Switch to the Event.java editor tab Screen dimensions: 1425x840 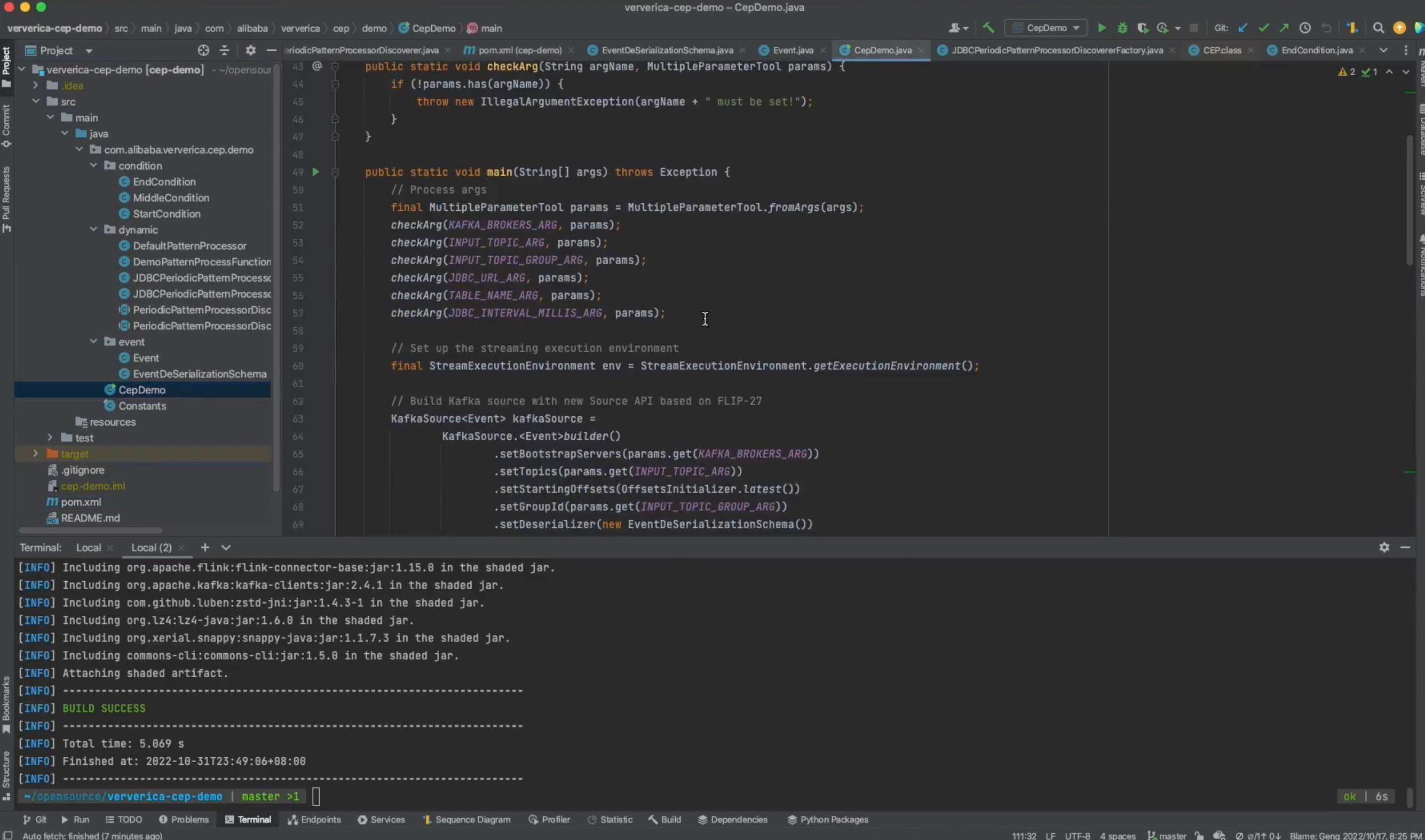click(x=793, y=50)
